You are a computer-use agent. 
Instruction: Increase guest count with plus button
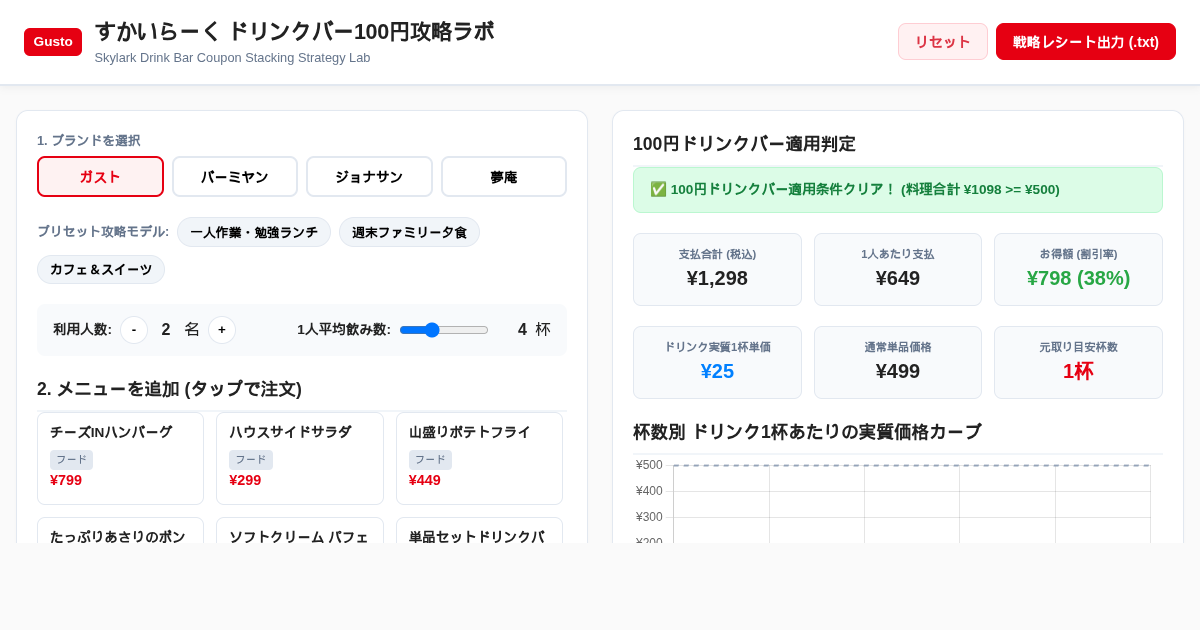222,330
